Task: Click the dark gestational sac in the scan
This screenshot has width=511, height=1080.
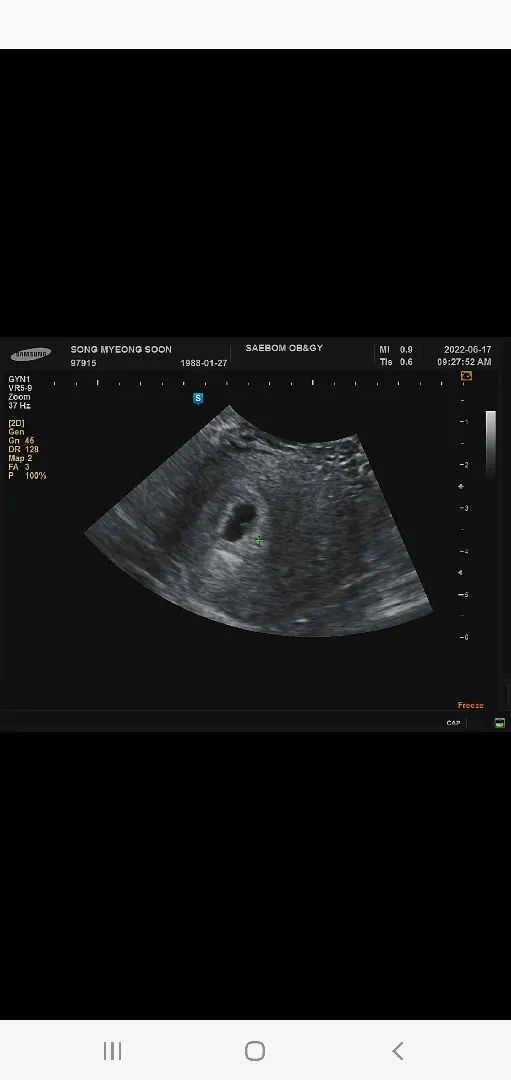Action: pyautogui.click(x=238, y=521)
